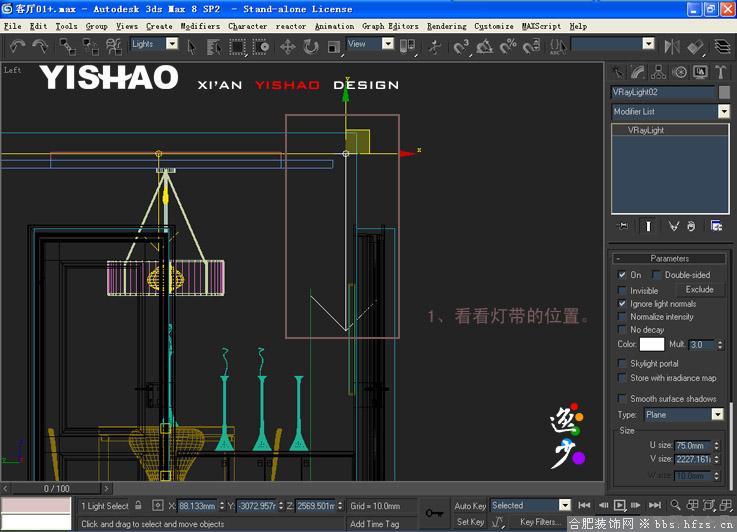Toggle the 3D Snaps icon

(x=461, y=47)
